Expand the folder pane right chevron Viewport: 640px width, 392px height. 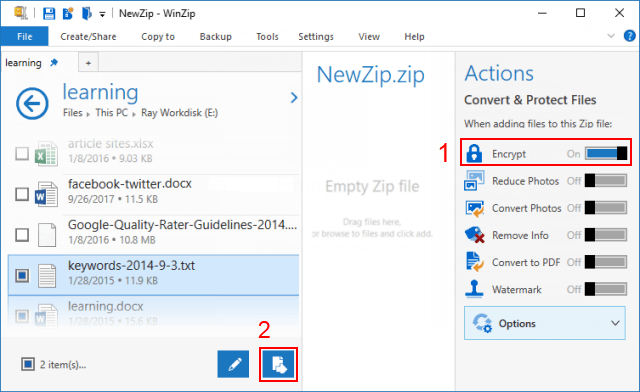tap(294, 97)
